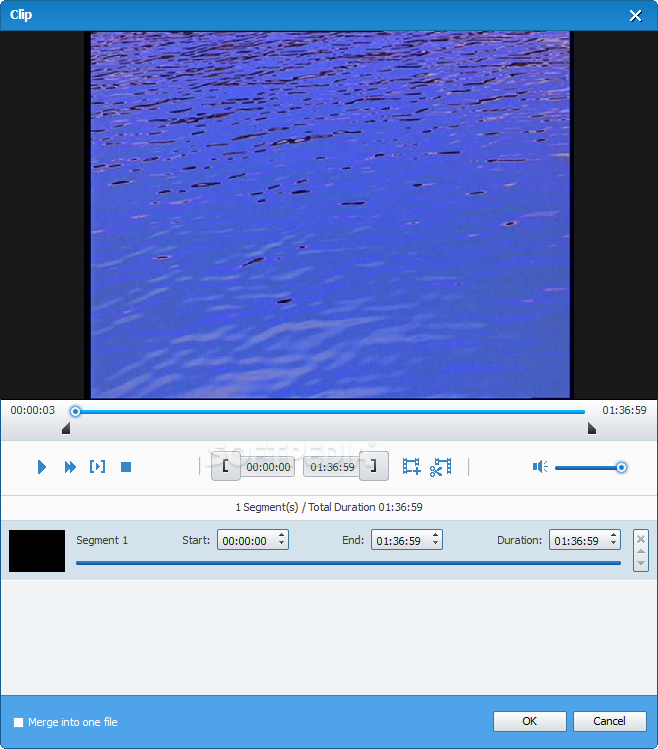Mute the audio via speaker icon

(540, 467)
